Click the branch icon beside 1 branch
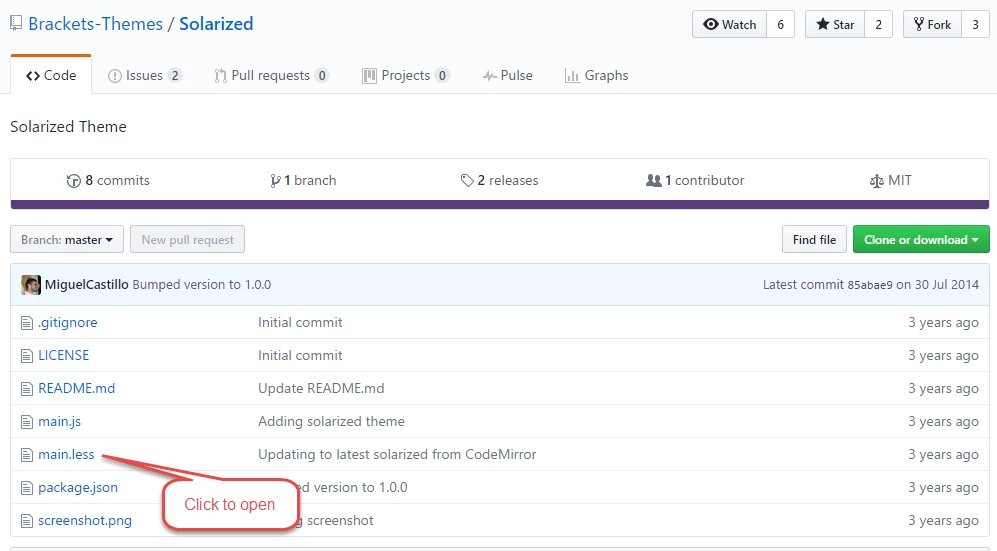This screenshot has height=551, width=997. [275, 181]
